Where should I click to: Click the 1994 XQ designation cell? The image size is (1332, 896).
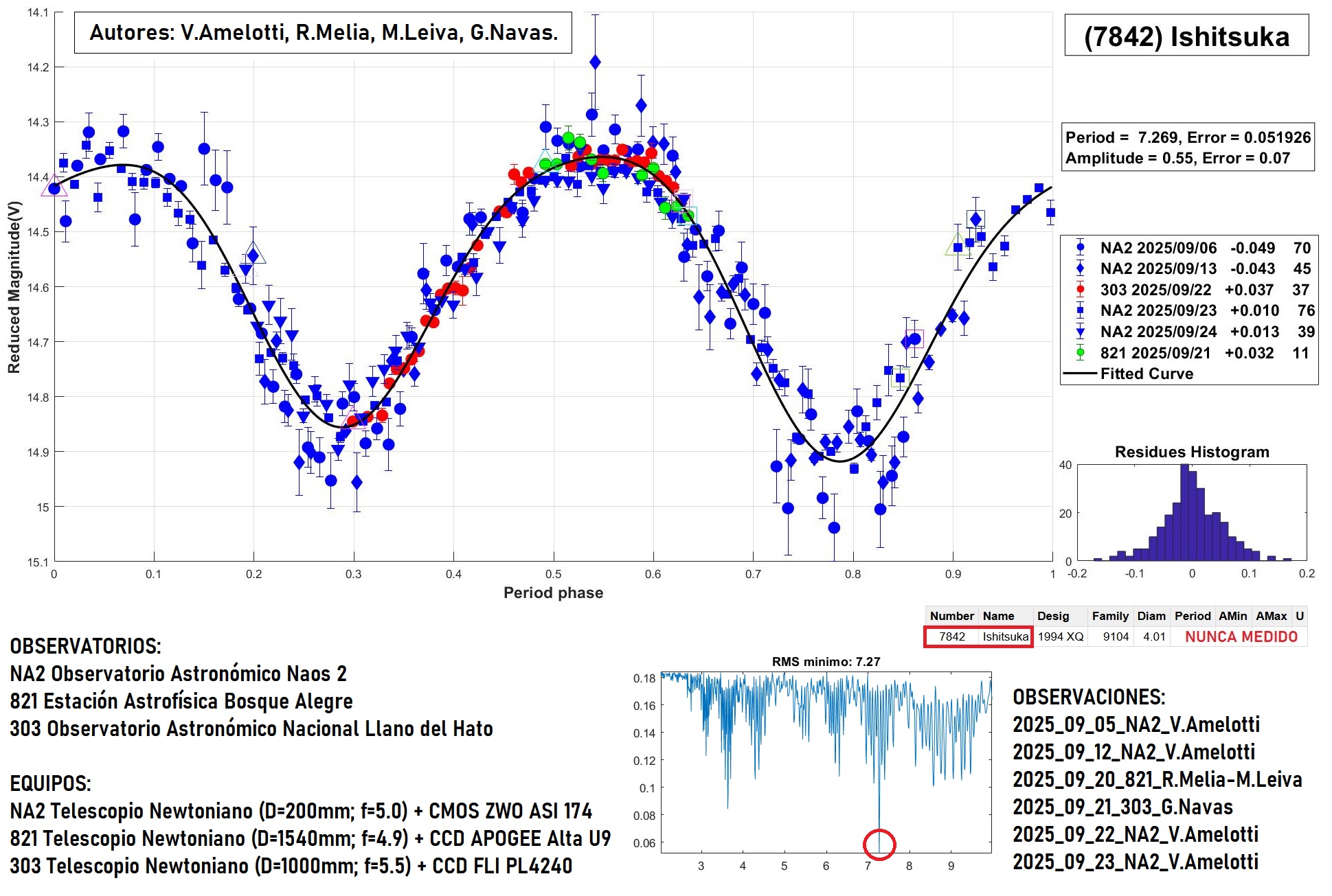click(x=1060, y=636)
